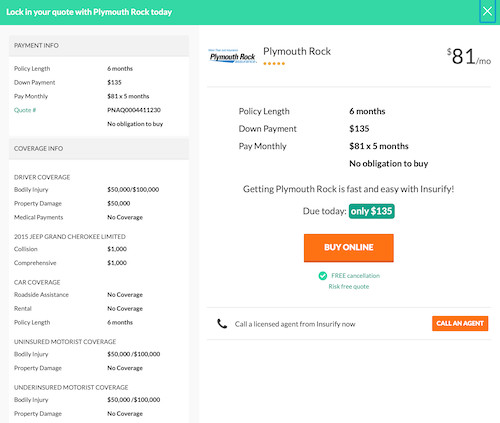Click the green checkmark icon beside FREE cancellation
The width and height of the screenshot is (500, 423).
(322, 276)
